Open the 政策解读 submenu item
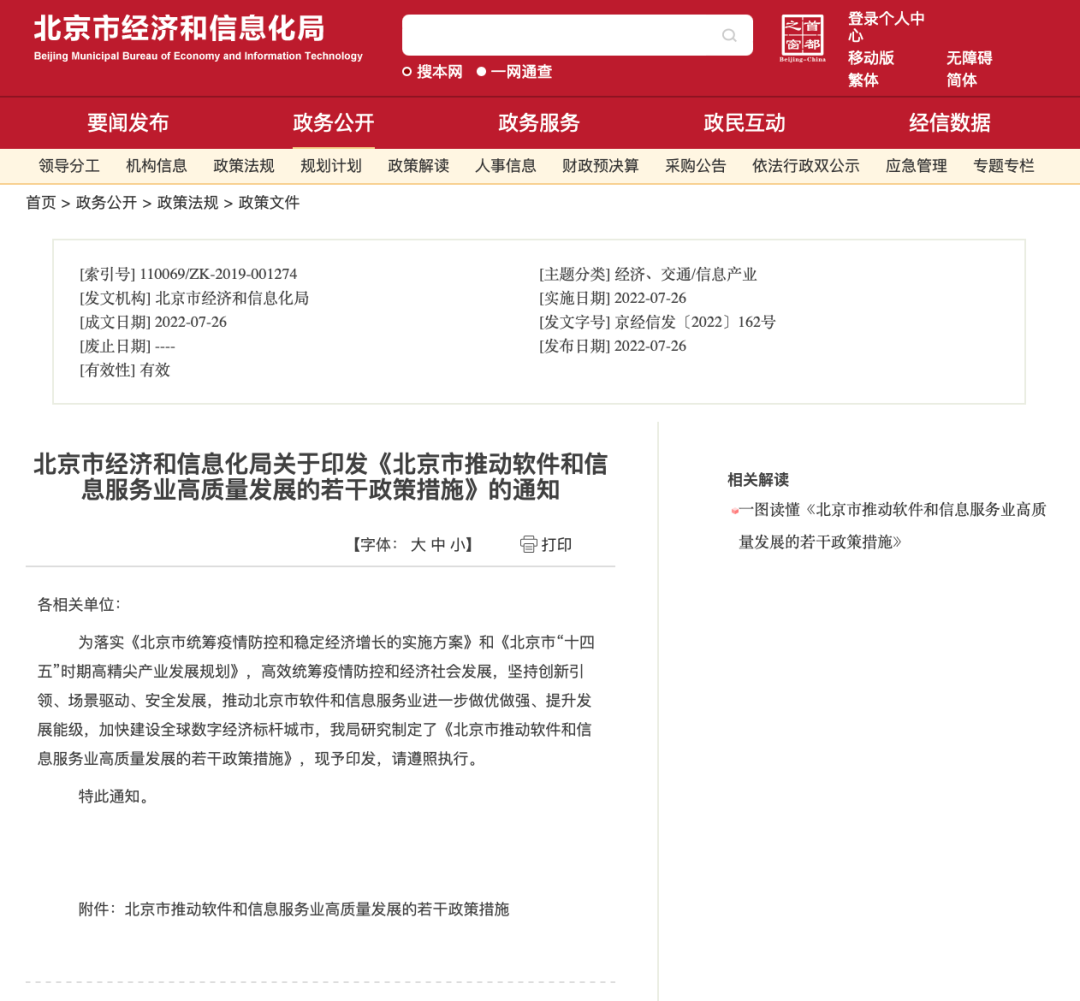The width and height of the screenshot is (1080, 1001). pyautogui.click(x=418, y=166)
